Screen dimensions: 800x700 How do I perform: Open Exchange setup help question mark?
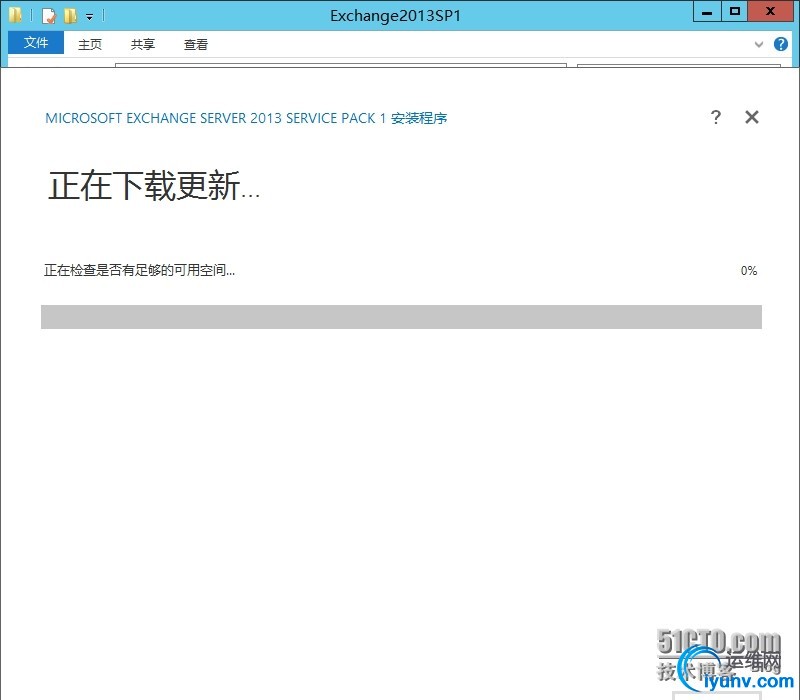[x=716, y=117]
